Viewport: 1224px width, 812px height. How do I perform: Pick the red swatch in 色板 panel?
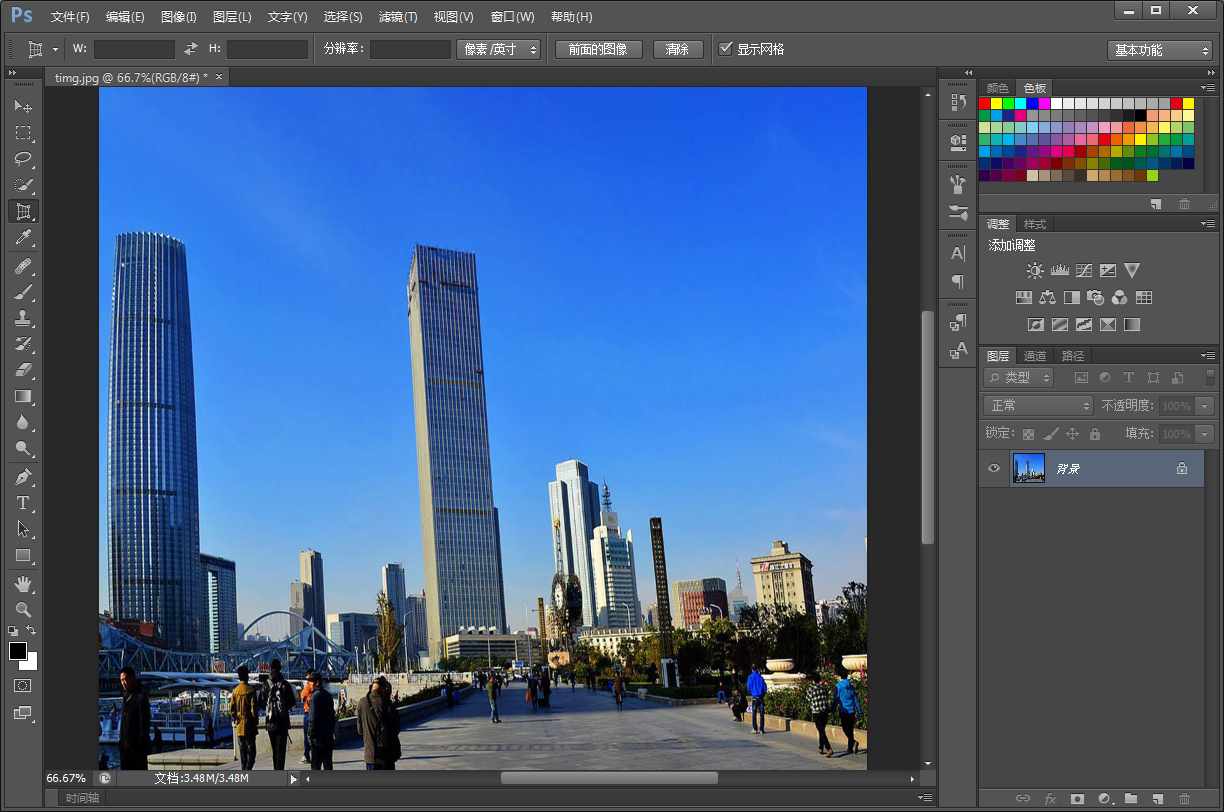985,104
